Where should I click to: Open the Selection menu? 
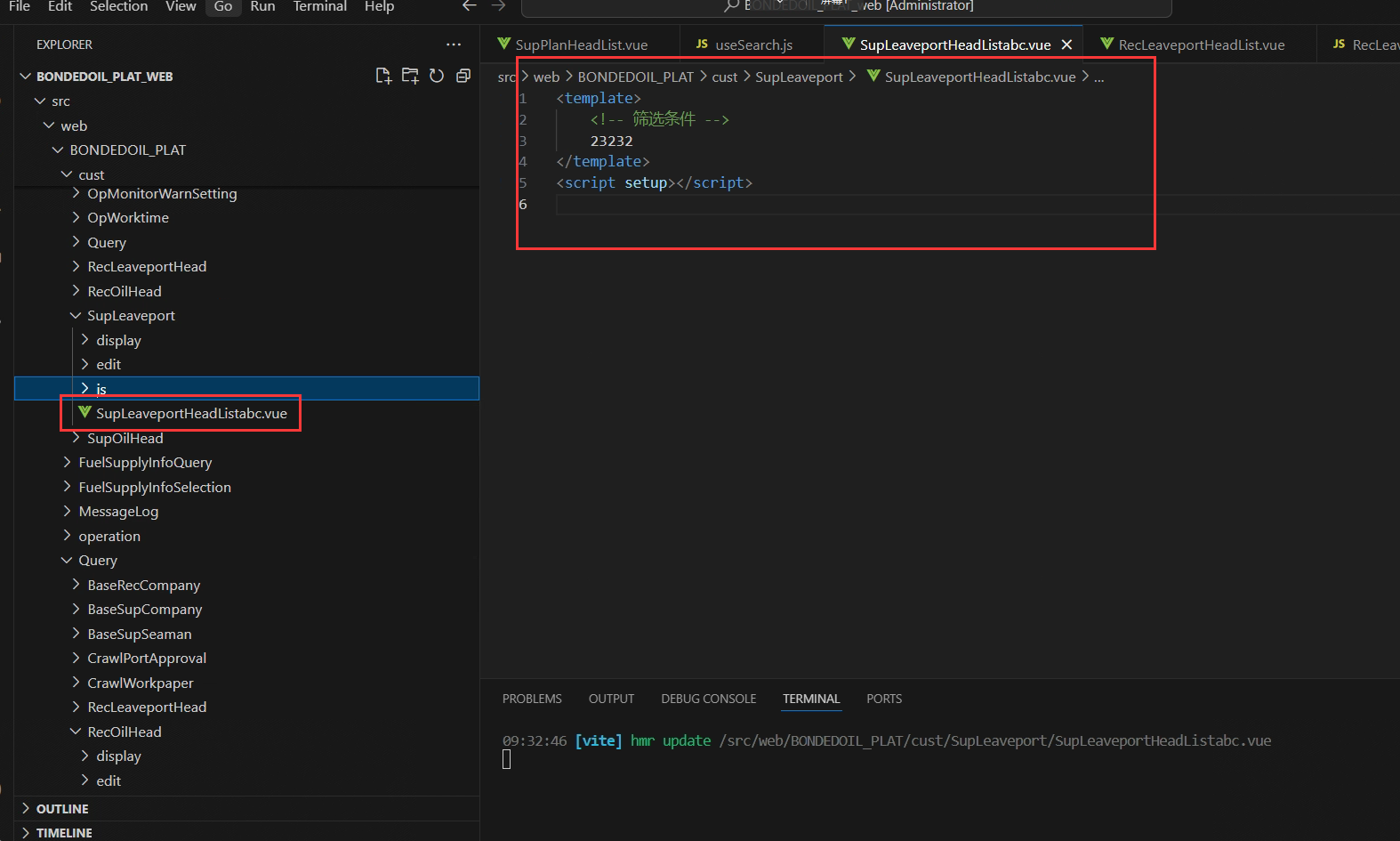[x=119, y=6]
